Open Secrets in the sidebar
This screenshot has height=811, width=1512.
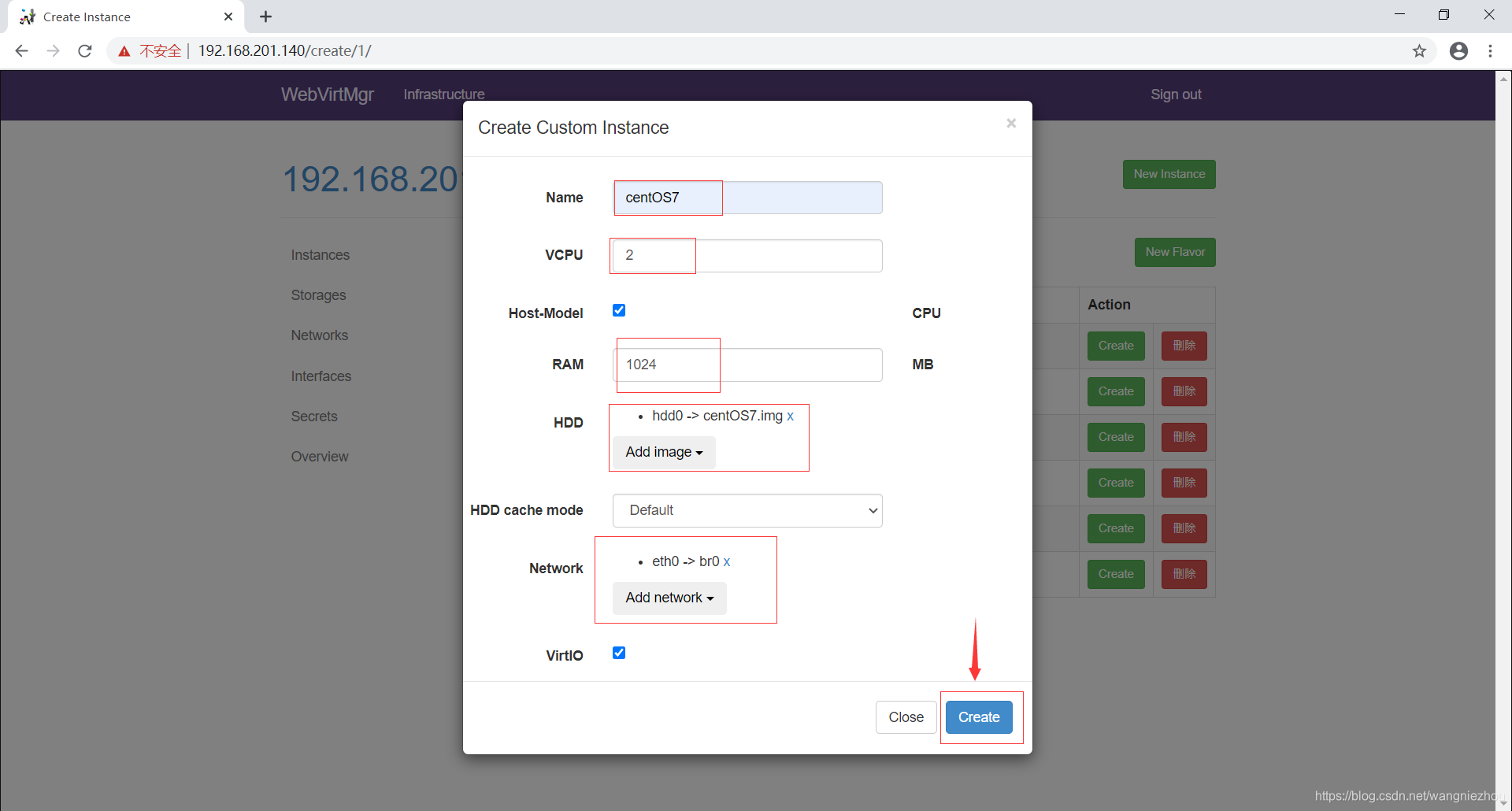coord(313,417)
